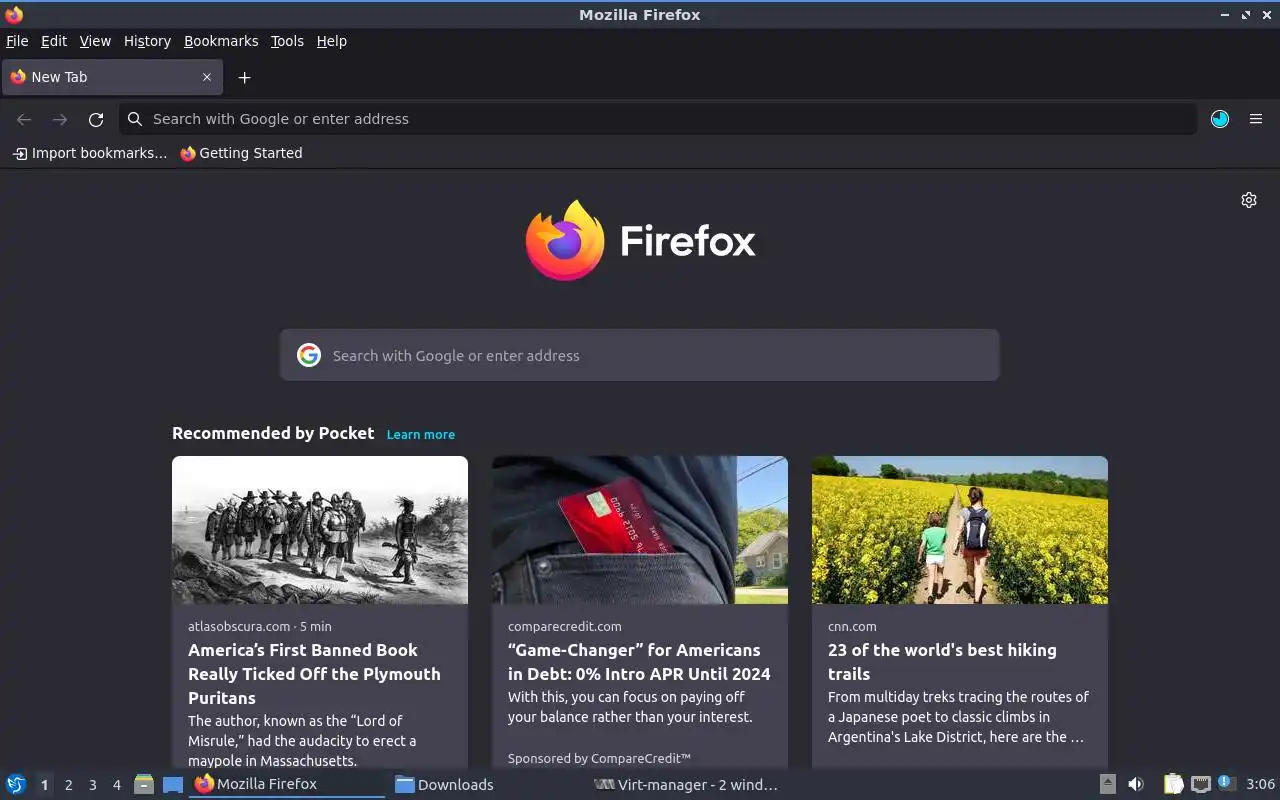This screenshot has height=800, width=1280.
Task: Open the Plymouth Puritans engraving thumbnail
Action: coord(320,530)
